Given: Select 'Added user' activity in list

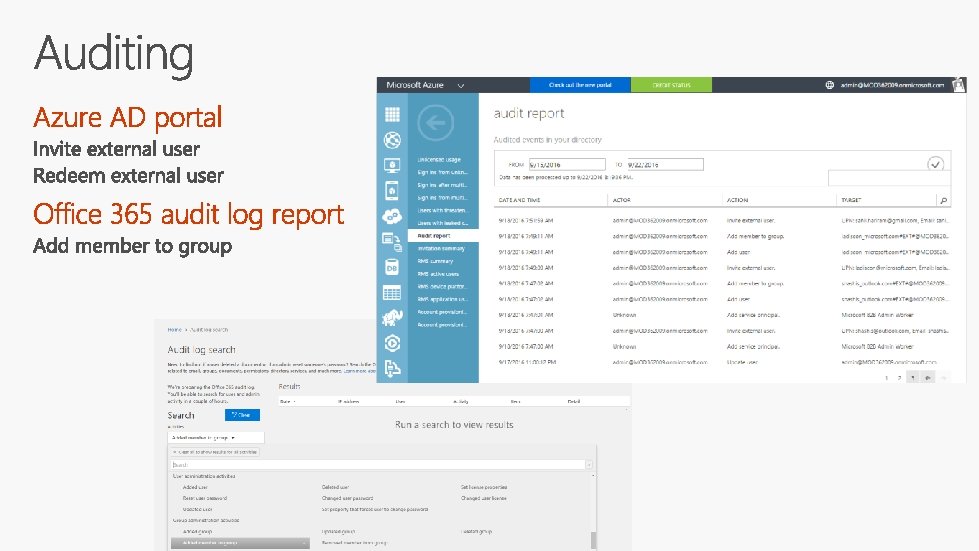Looking at the screenshot, I should 195,487.
